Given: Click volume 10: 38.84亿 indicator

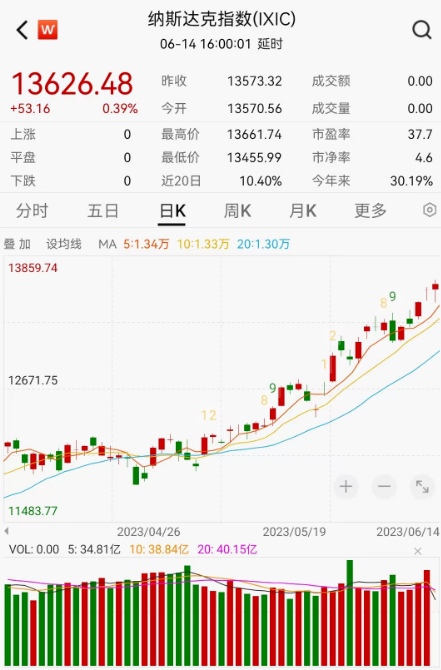Looking at the screenshot, I should coord(159,549).
